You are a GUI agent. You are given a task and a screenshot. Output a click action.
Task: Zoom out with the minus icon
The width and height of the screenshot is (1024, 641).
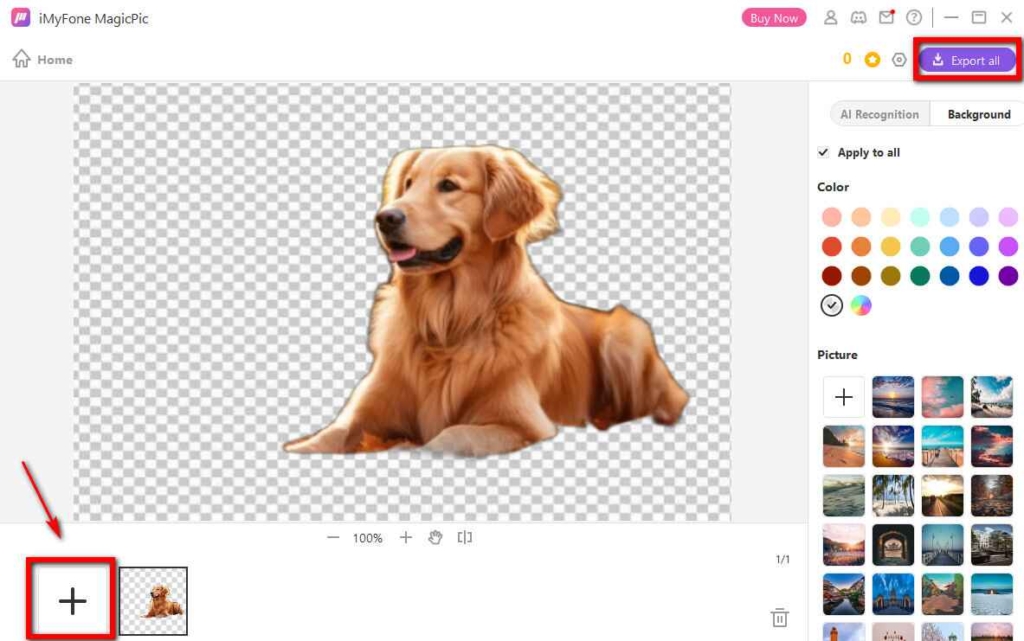[332, 537]
